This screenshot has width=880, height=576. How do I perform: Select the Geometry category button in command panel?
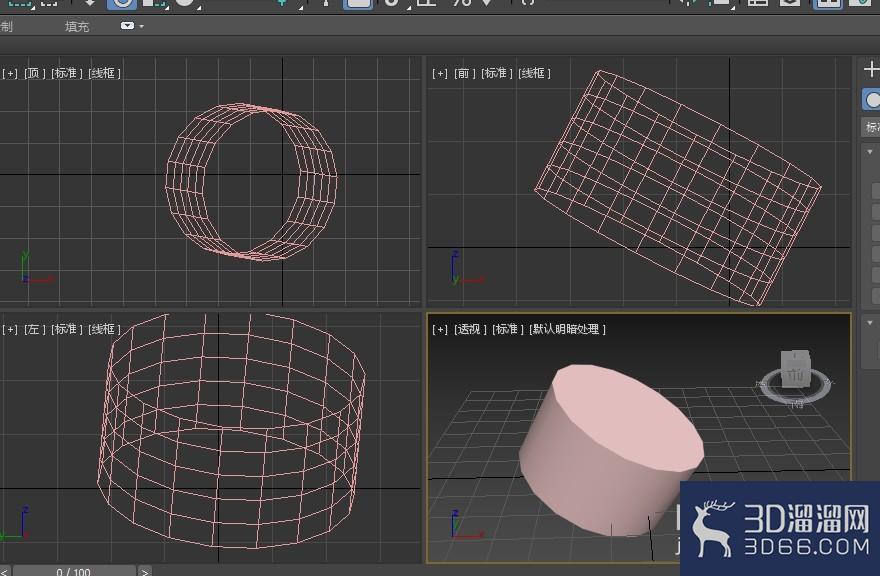coord(872,100)
